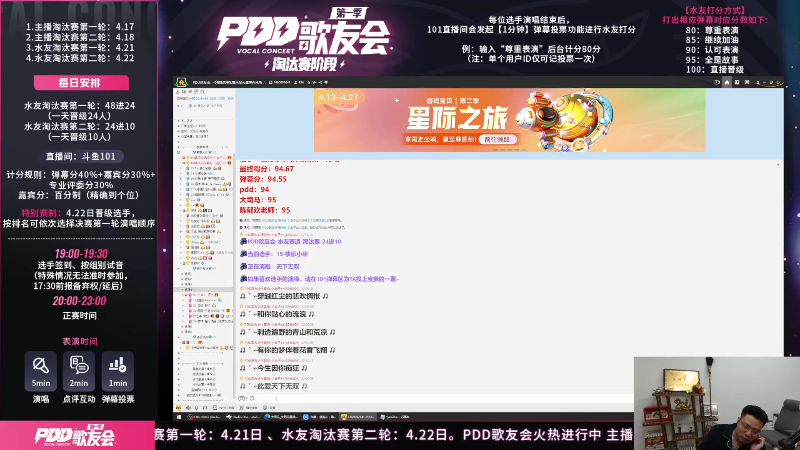Click the 正在演唱: 天下无双 message
Image resolution: width=800 pixels, height=450 pixels.
click(273, 266)
